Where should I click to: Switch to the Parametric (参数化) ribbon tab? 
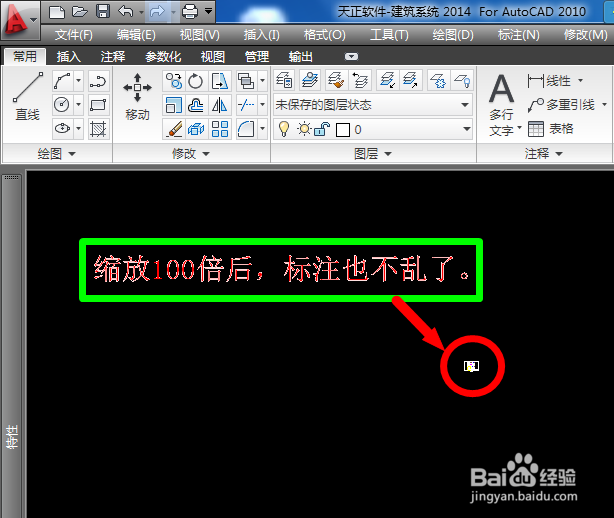[x=163, y=57]
